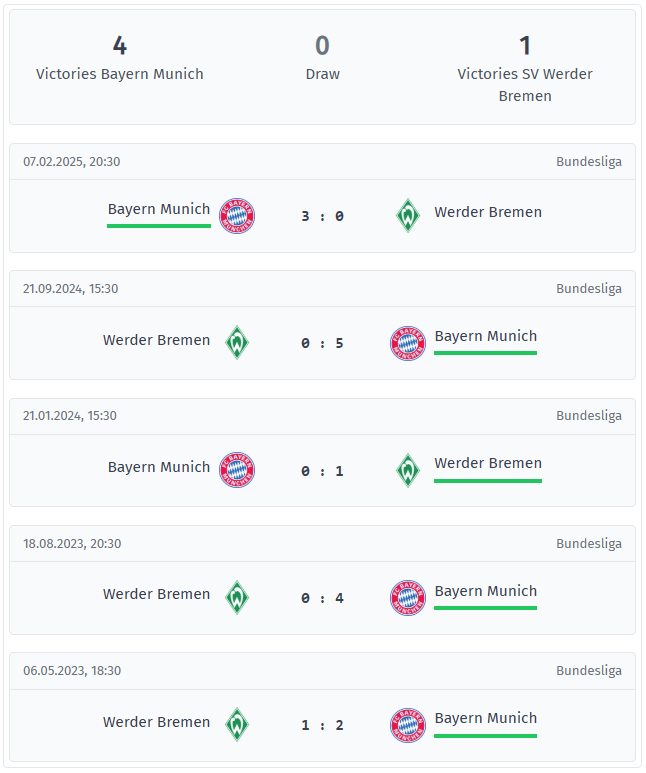Select Bayern Munich crest in the 21.09.2024 match
Screen dimensions: 646x773
[x=408, y=343]
